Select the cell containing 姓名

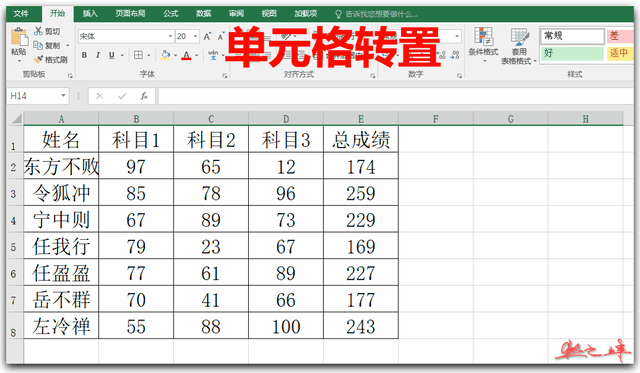[61, 139]
